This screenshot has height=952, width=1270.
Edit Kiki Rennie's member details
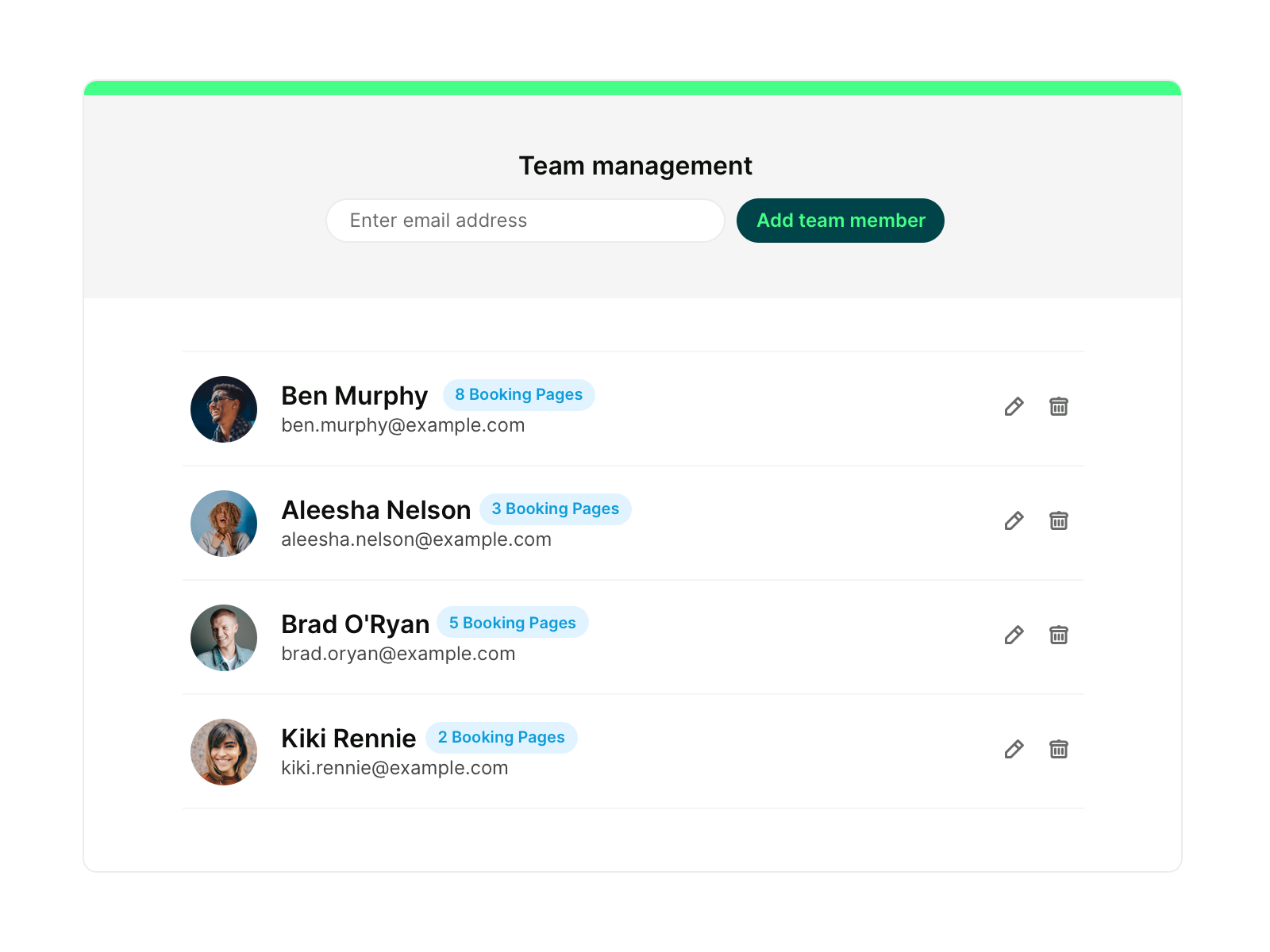point(1014,750)
